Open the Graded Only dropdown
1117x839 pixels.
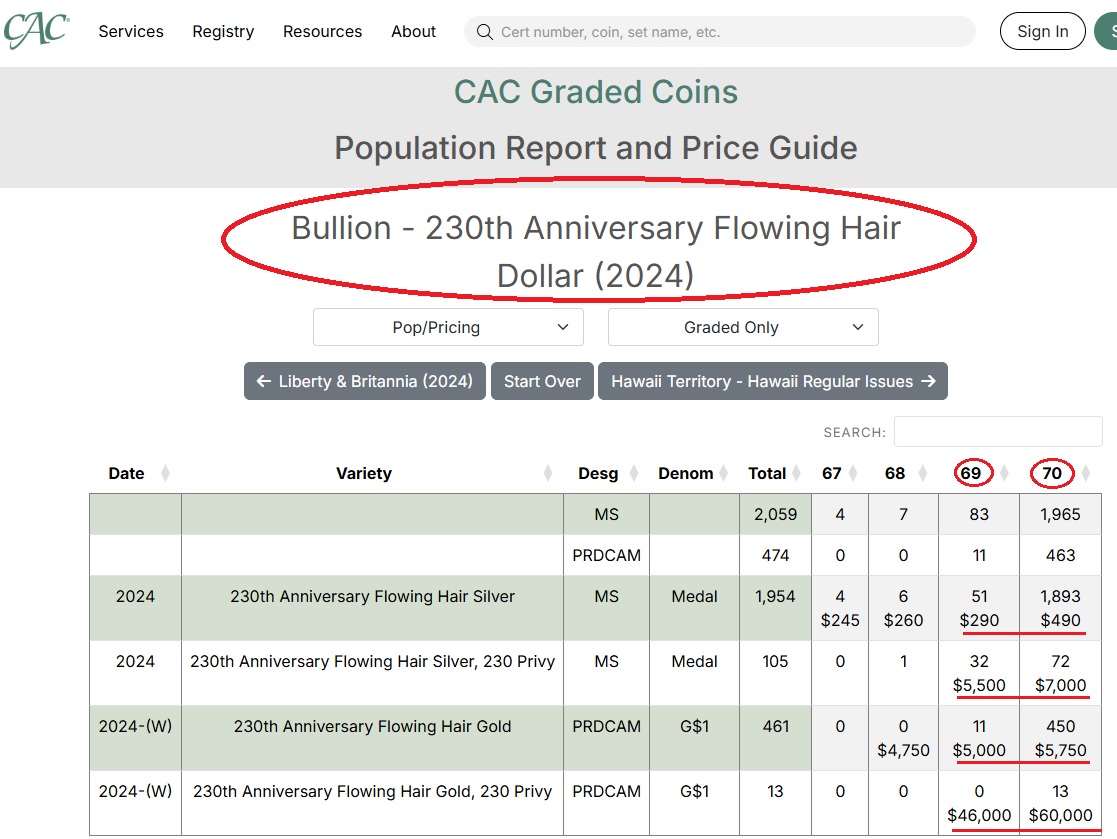click(x=743, y=327)
